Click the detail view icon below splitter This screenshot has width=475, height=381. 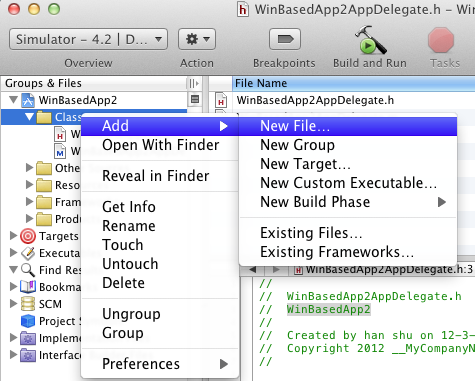coord(195,99)
